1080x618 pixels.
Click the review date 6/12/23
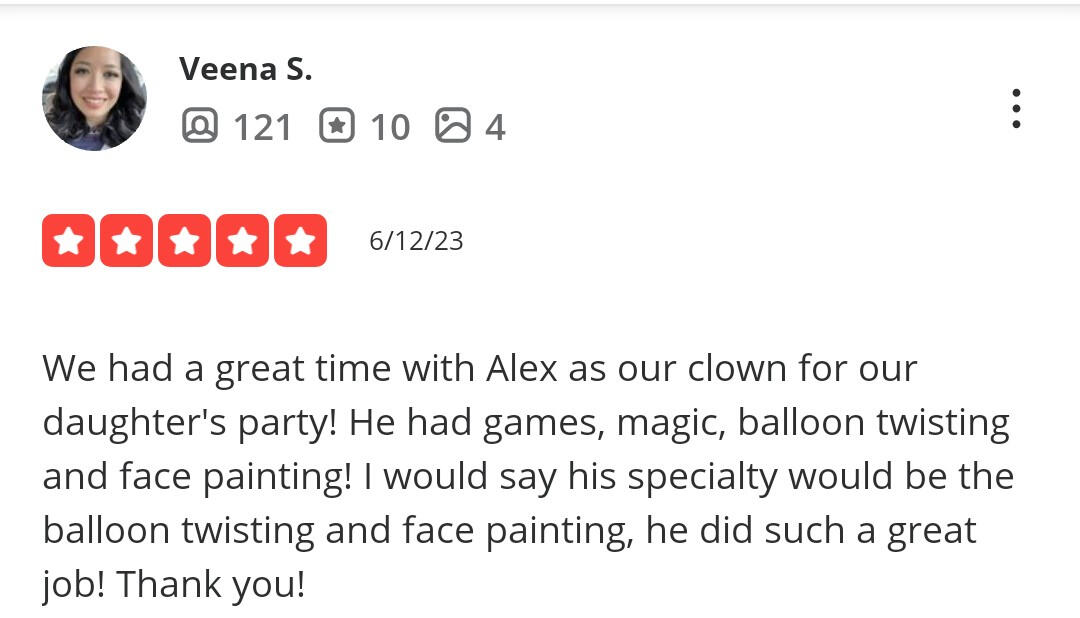pyautogui.click(x=416, y=241)
